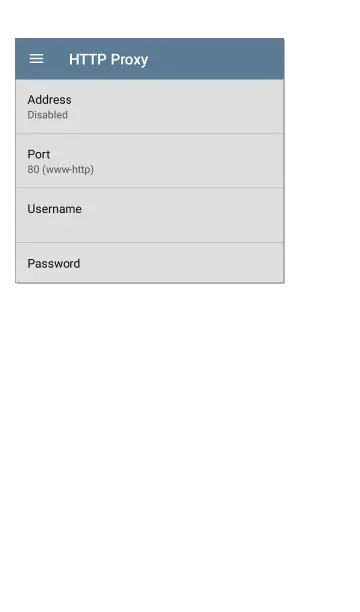The height and width of the screenshot is (612, 360).
Task: Click the Port label text
Action: click(39, 155)
